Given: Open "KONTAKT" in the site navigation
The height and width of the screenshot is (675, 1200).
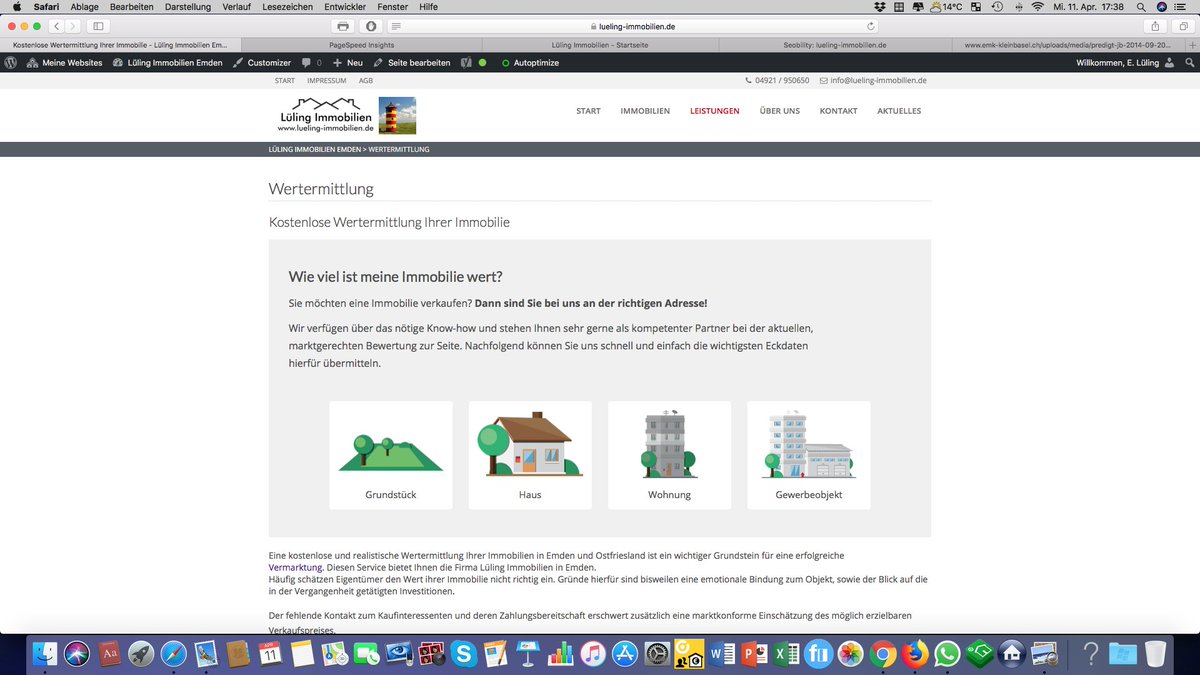Looking at the screenshot, I should 838,111.
